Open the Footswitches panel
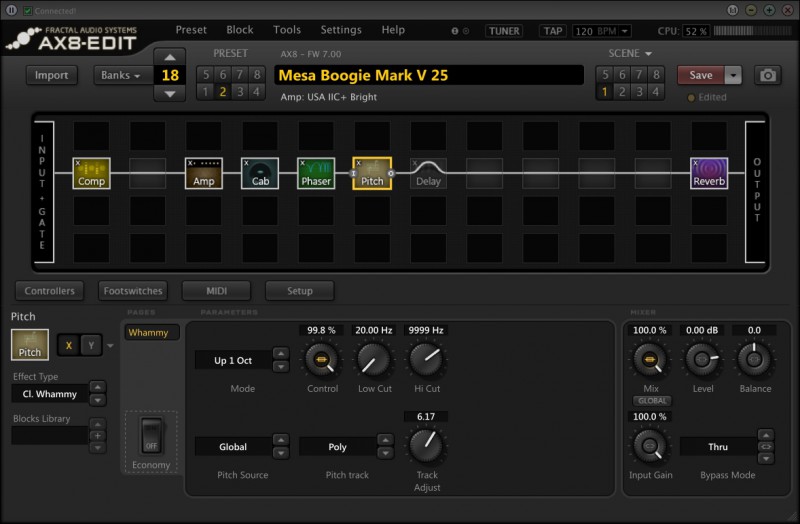The image size is (800, 524). point(133,291)
